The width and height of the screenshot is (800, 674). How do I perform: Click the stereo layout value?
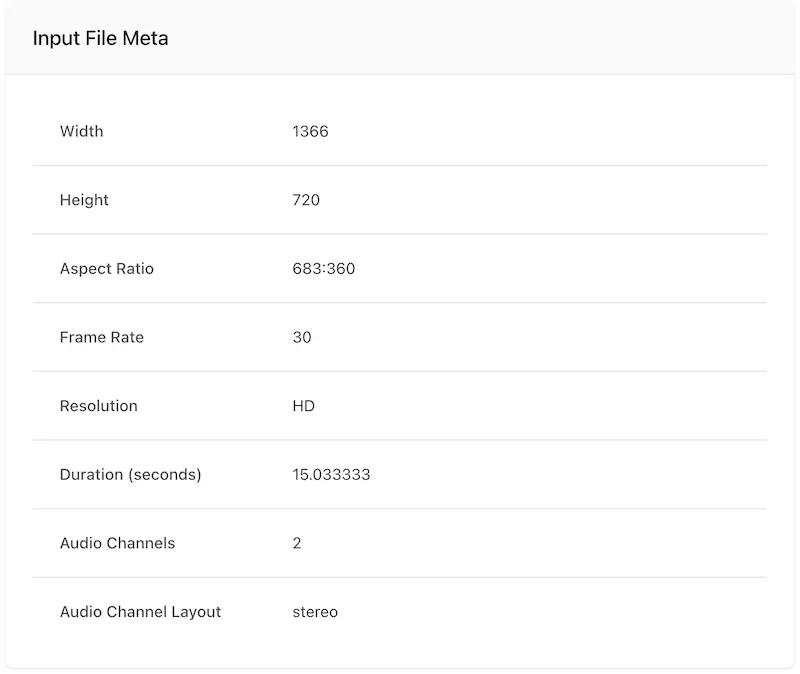314,611
